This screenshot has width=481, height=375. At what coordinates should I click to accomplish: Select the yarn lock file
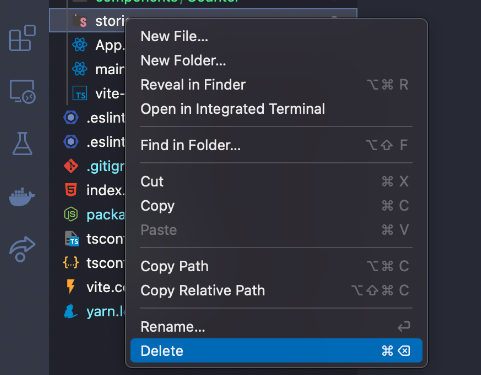click(94, 312)
